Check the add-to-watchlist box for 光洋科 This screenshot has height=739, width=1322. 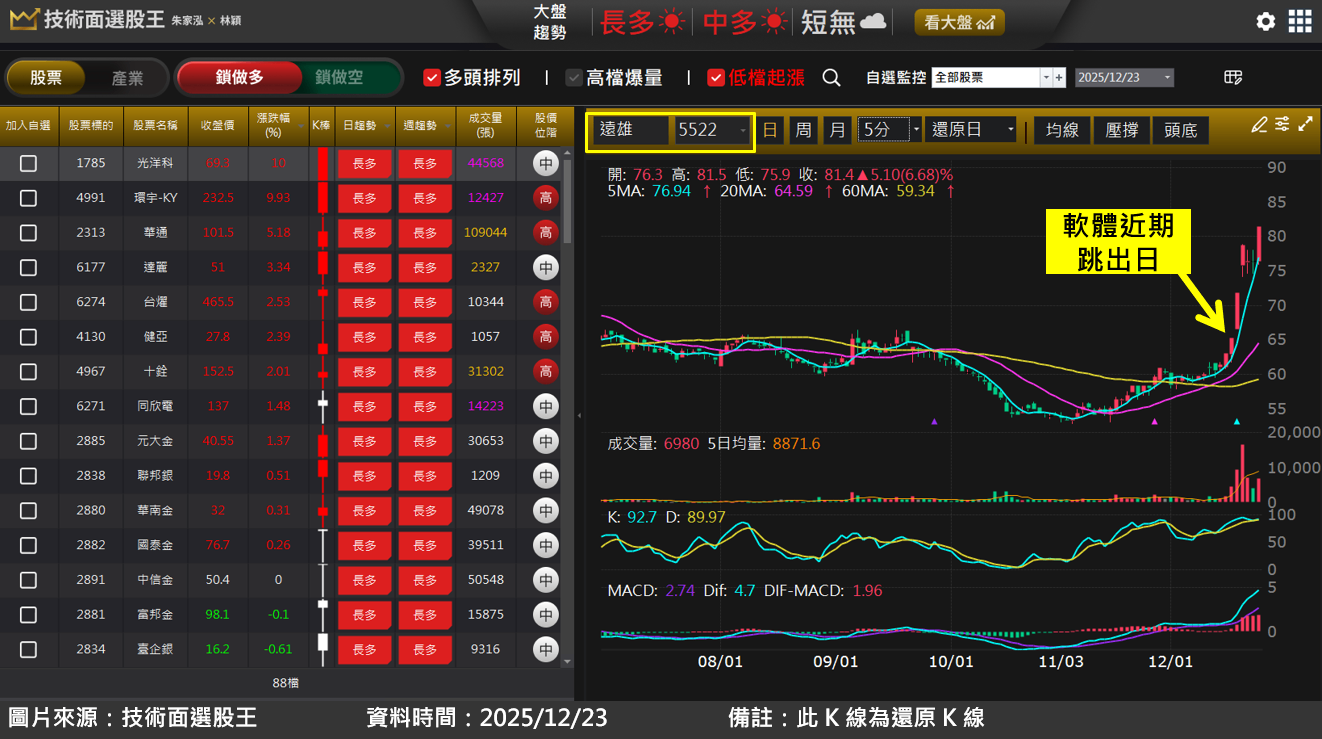(x=29, y=163)
